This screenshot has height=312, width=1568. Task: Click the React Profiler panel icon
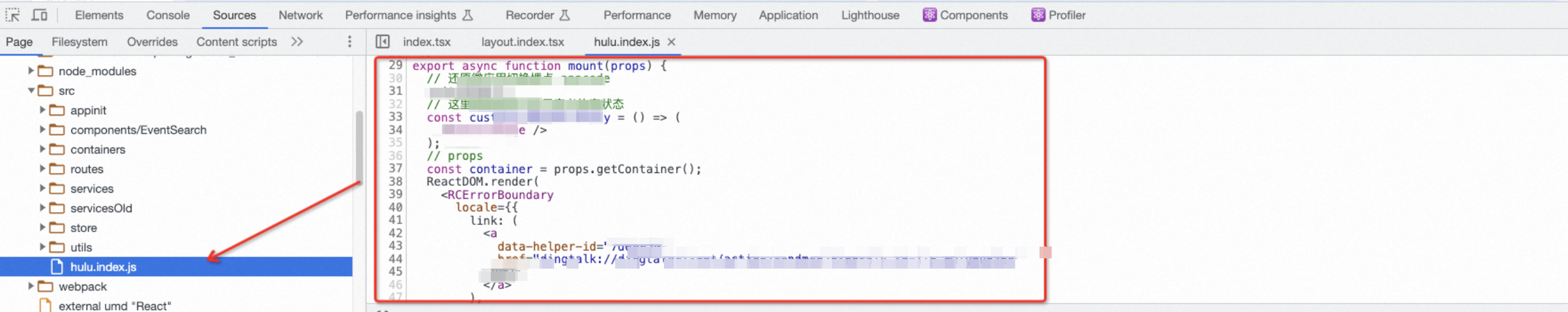1038,15
